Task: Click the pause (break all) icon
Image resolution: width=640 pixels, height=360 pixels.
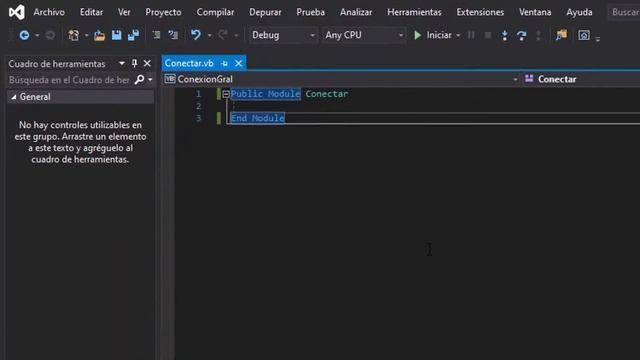Action: [x=471, y=36]
